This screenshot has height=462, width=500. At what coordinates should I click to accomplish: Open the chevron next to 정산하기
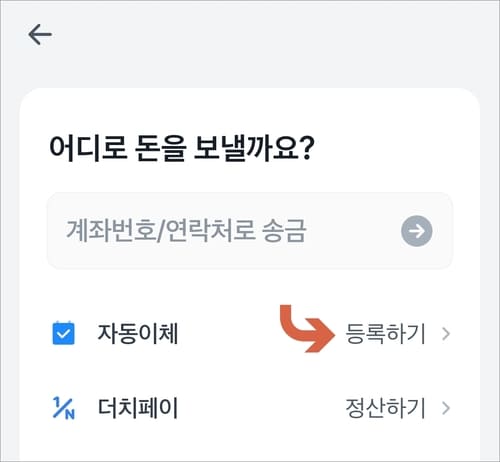446,408
